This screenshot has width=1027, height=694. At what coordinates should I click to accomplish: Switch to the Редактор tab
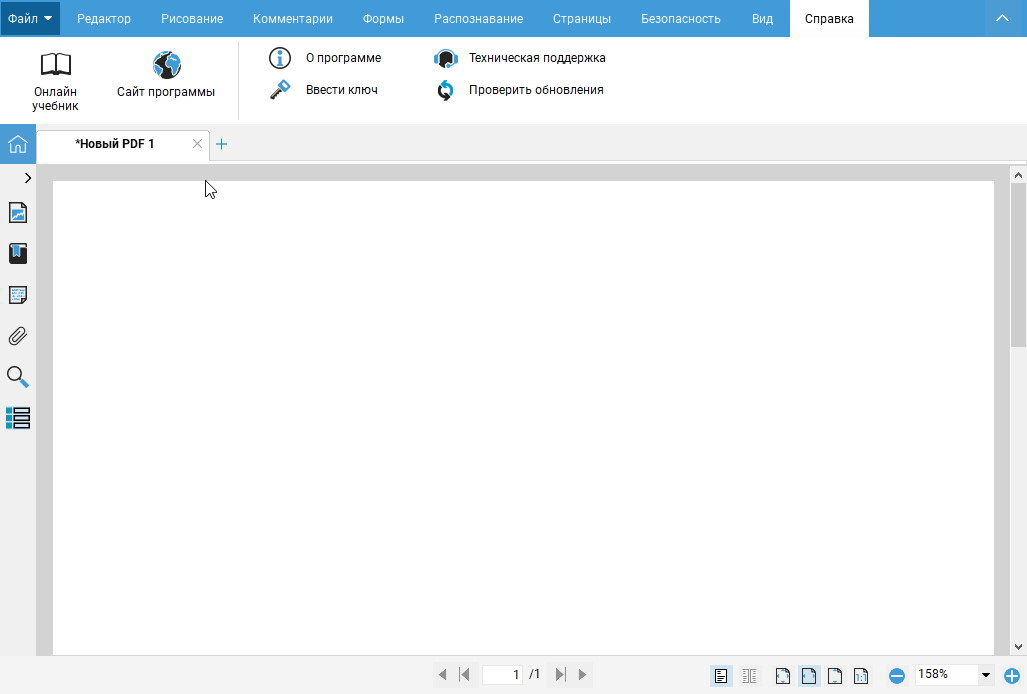point(104,18)
